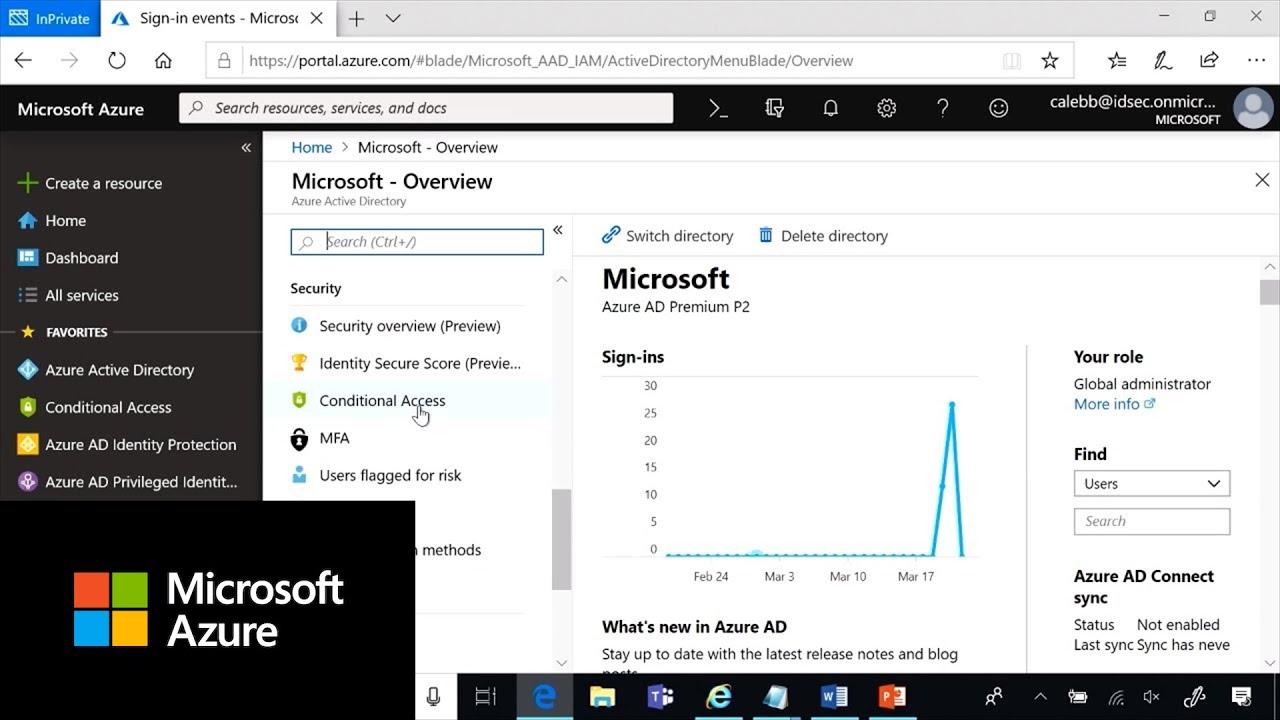1280x720 pixels.
Task: Click the address bar URL
Action: 551,61
